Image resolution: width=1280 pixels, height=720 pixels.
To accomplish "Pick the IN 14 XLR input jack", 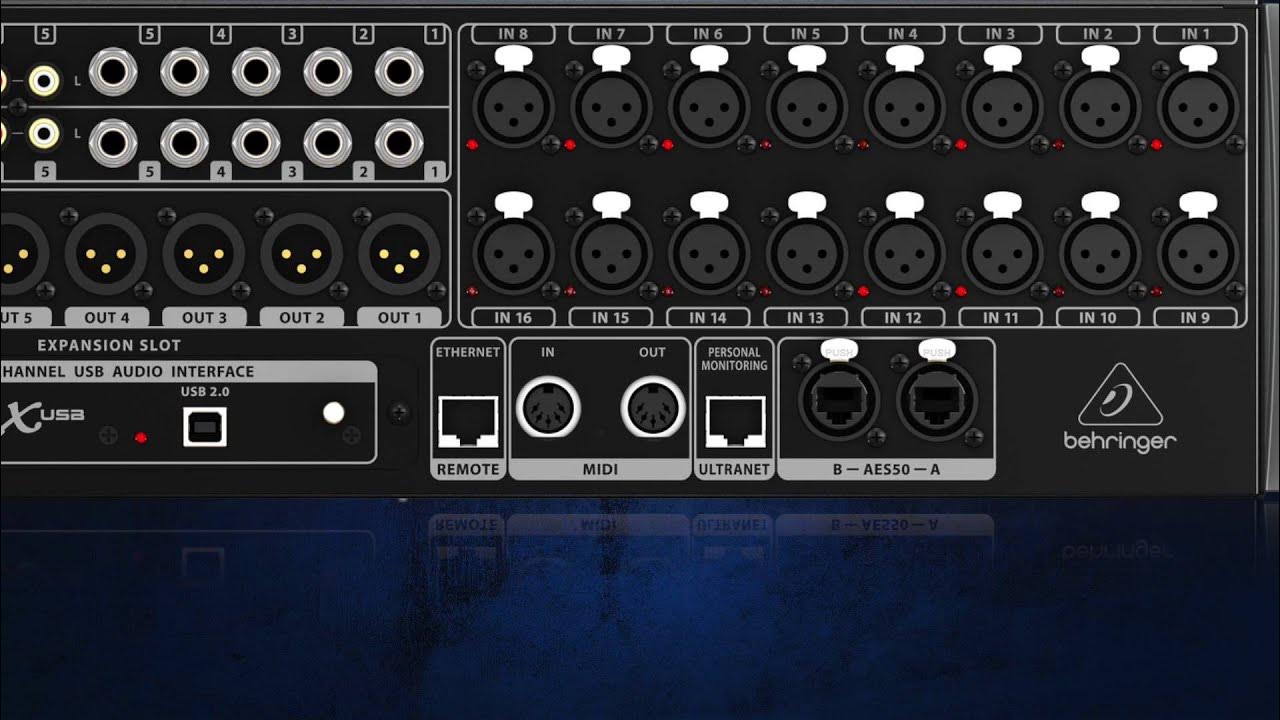I will coord(709,254).
